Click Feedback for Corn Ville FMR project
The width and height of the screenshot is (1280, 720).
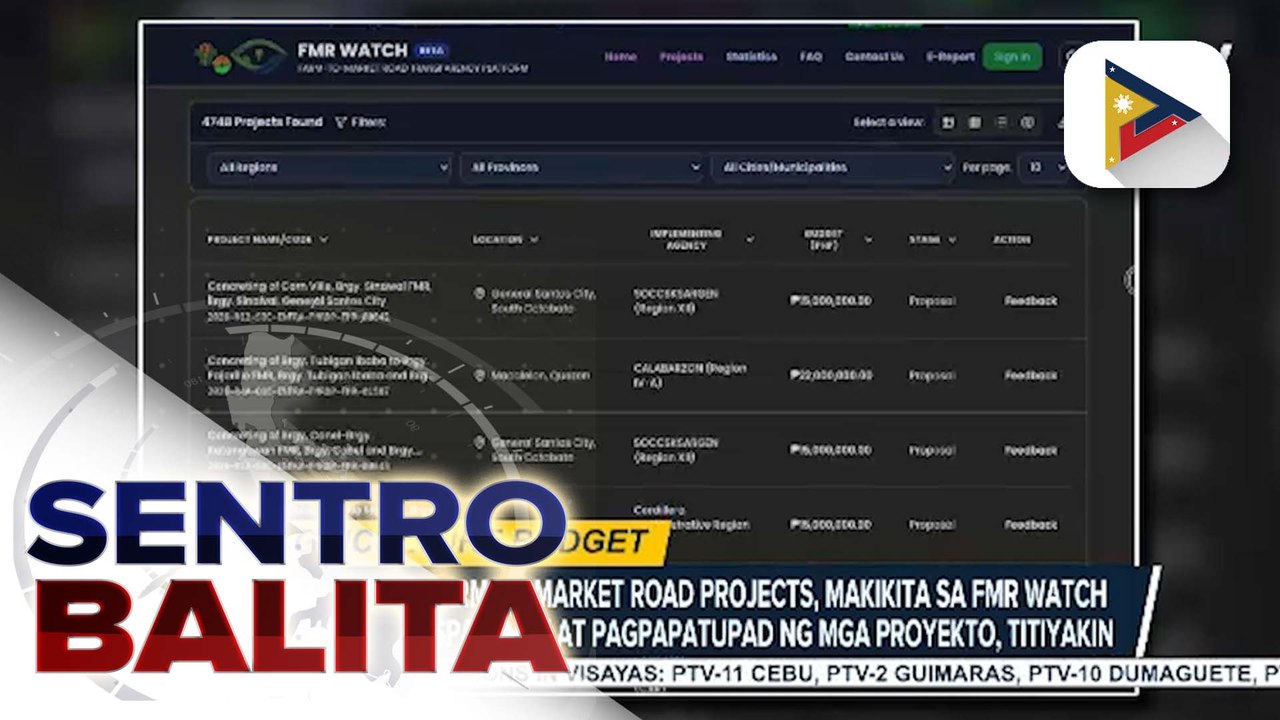pyautogui.click(x=1030, y=301)
